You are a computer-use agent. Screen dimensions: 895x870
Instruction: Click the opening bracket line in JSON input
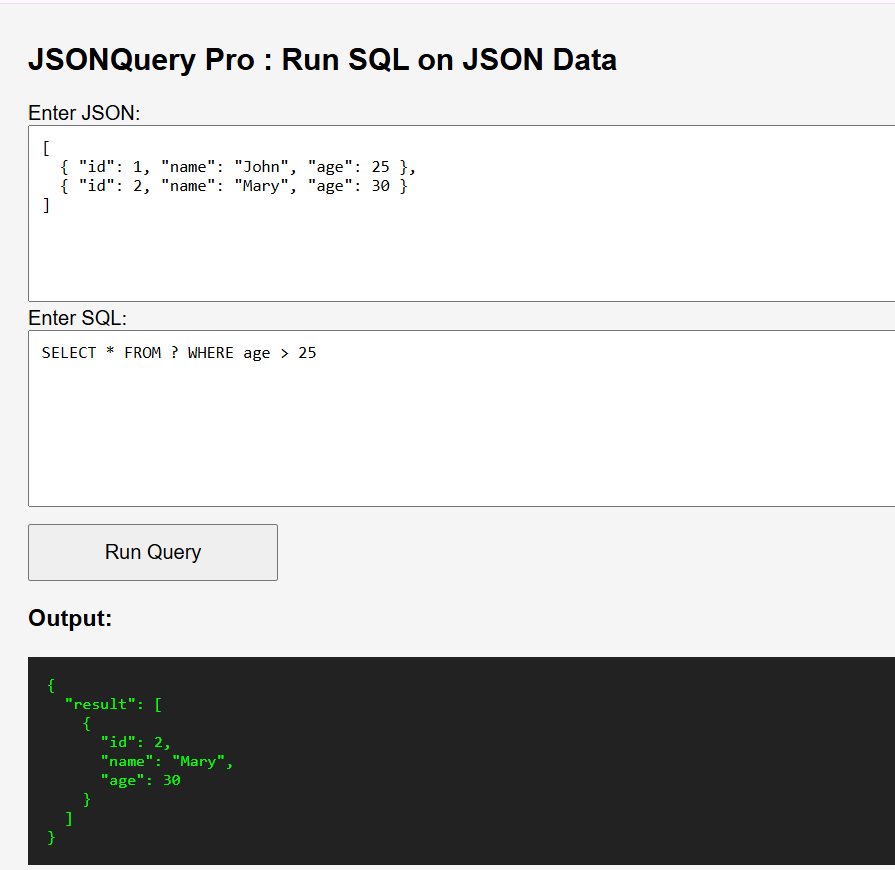click(x=45, y=147)
